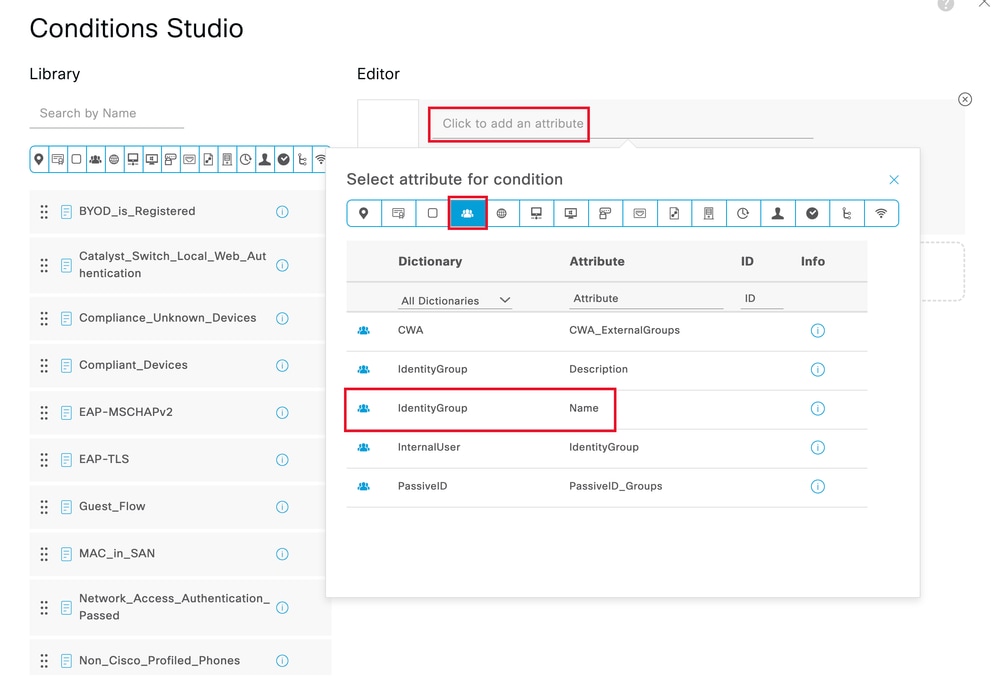The image size is (999, 681).
Task: Filter Library by checkmark circle icon
Action: point(284,159)
